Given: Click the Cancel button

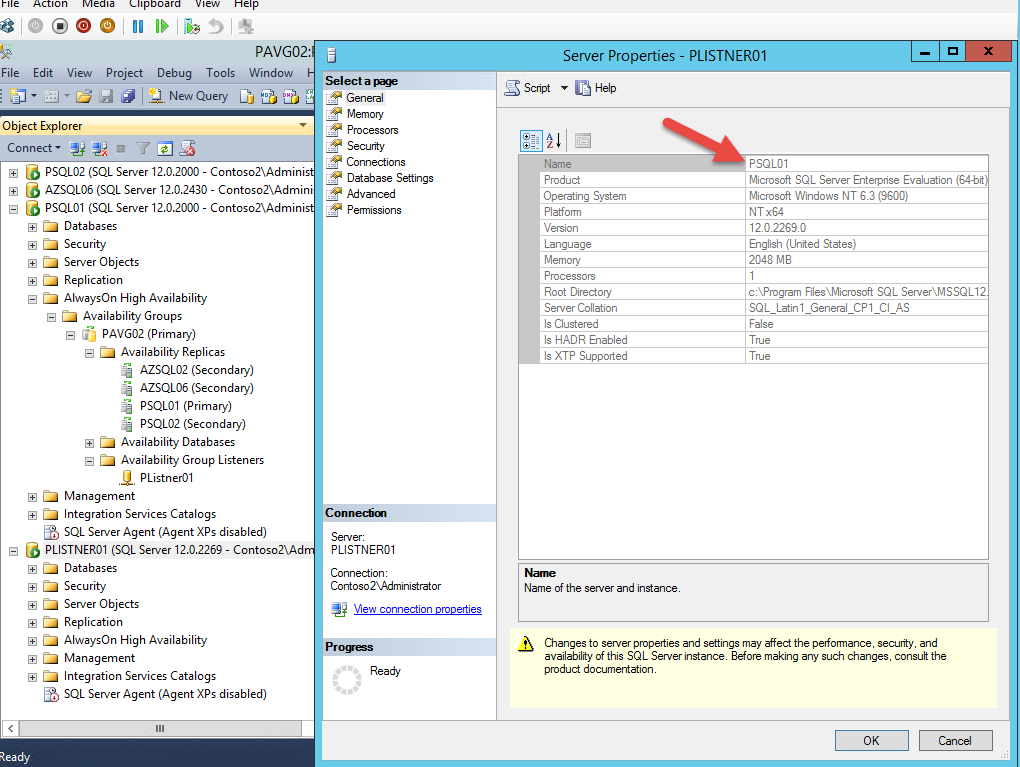Looking at the screenshot, I should (955, 740).
